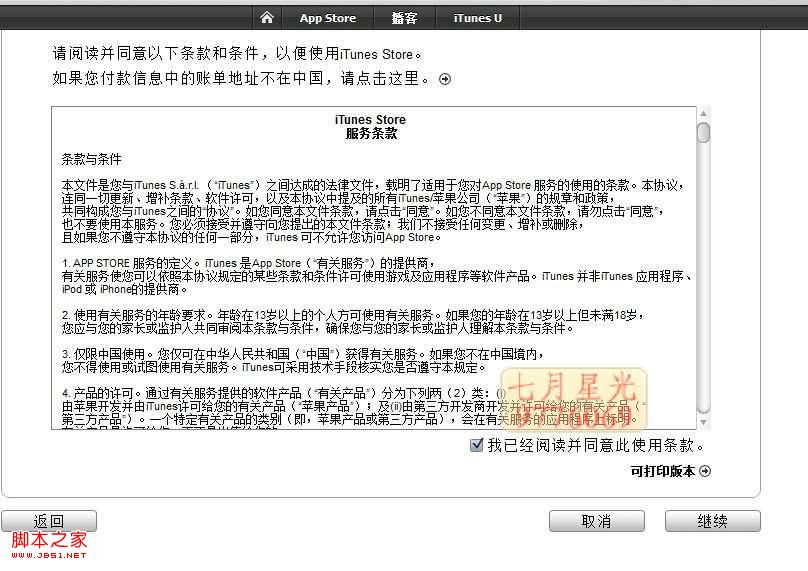Click the paragraph 2. 使用有关服务的年龄要求
Viewport: 808px width, 571px height.
tap(353, 322)
